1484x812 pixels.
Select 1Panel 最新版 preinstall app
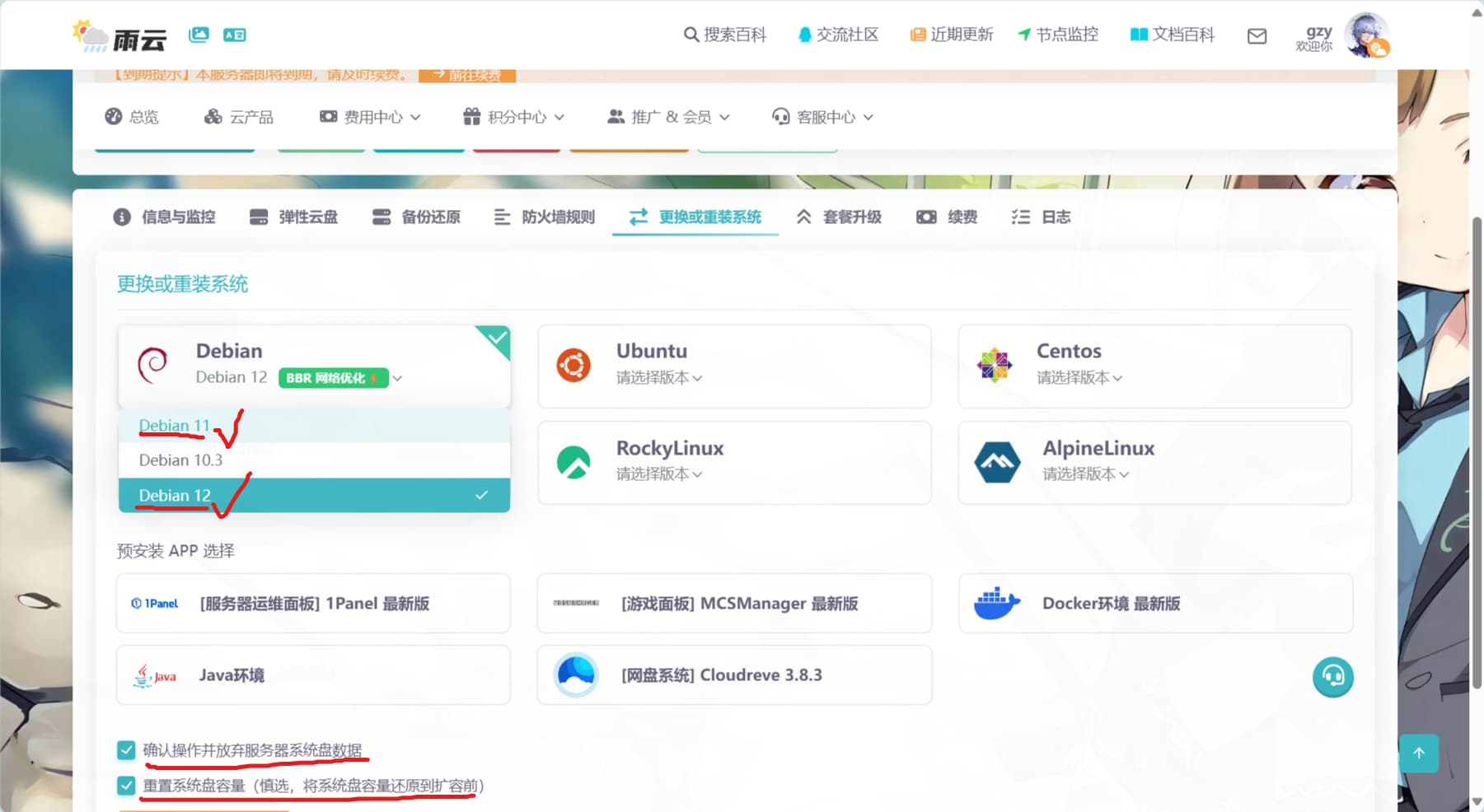(313, 604)
